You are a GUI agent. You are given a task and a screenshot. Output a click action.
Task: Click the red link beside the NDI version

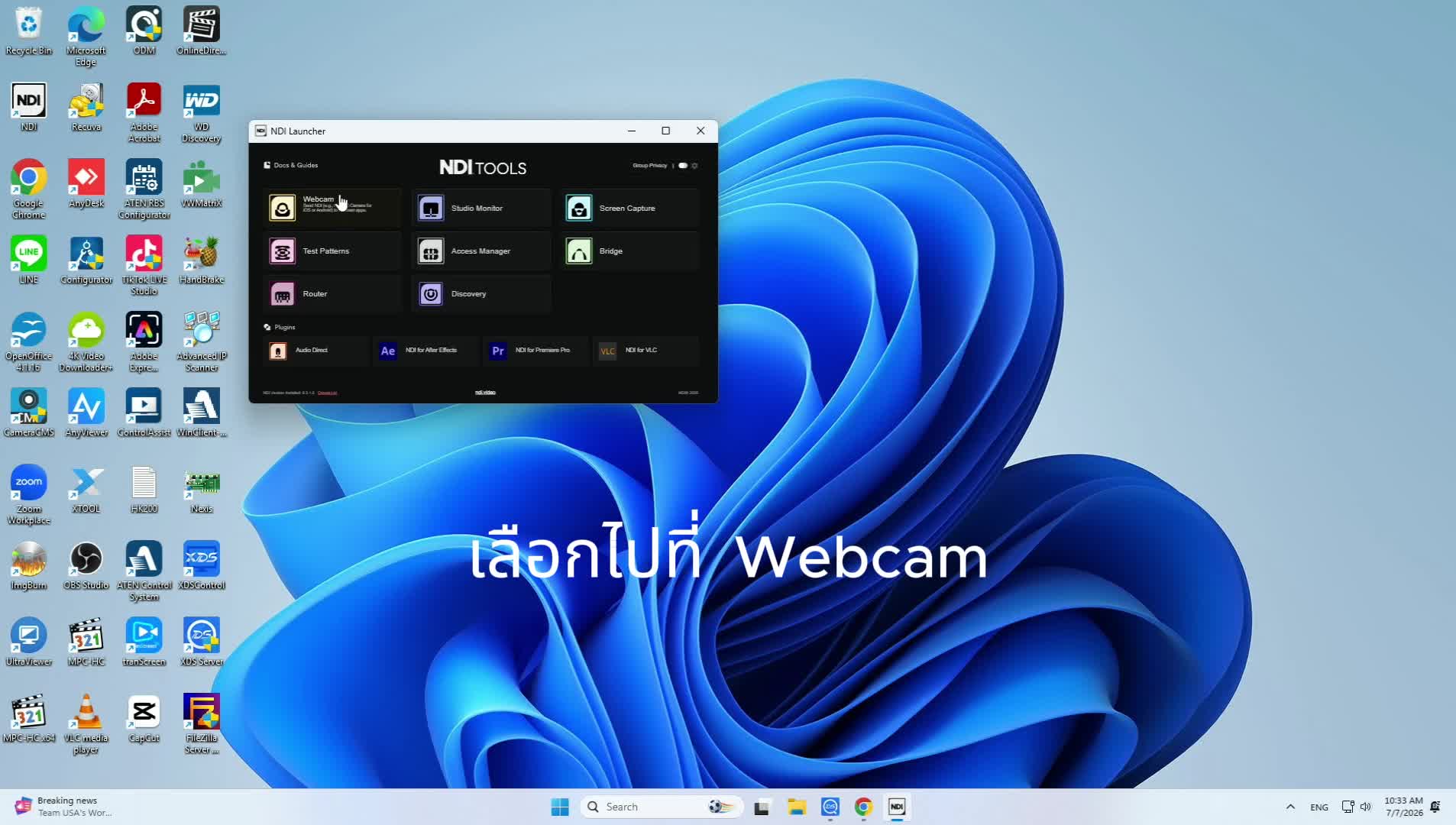point(327,393)
